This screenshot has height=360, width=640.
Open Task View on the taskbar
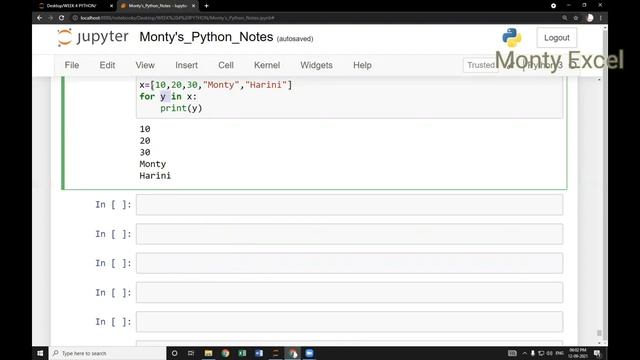click(x=191, y=353)
